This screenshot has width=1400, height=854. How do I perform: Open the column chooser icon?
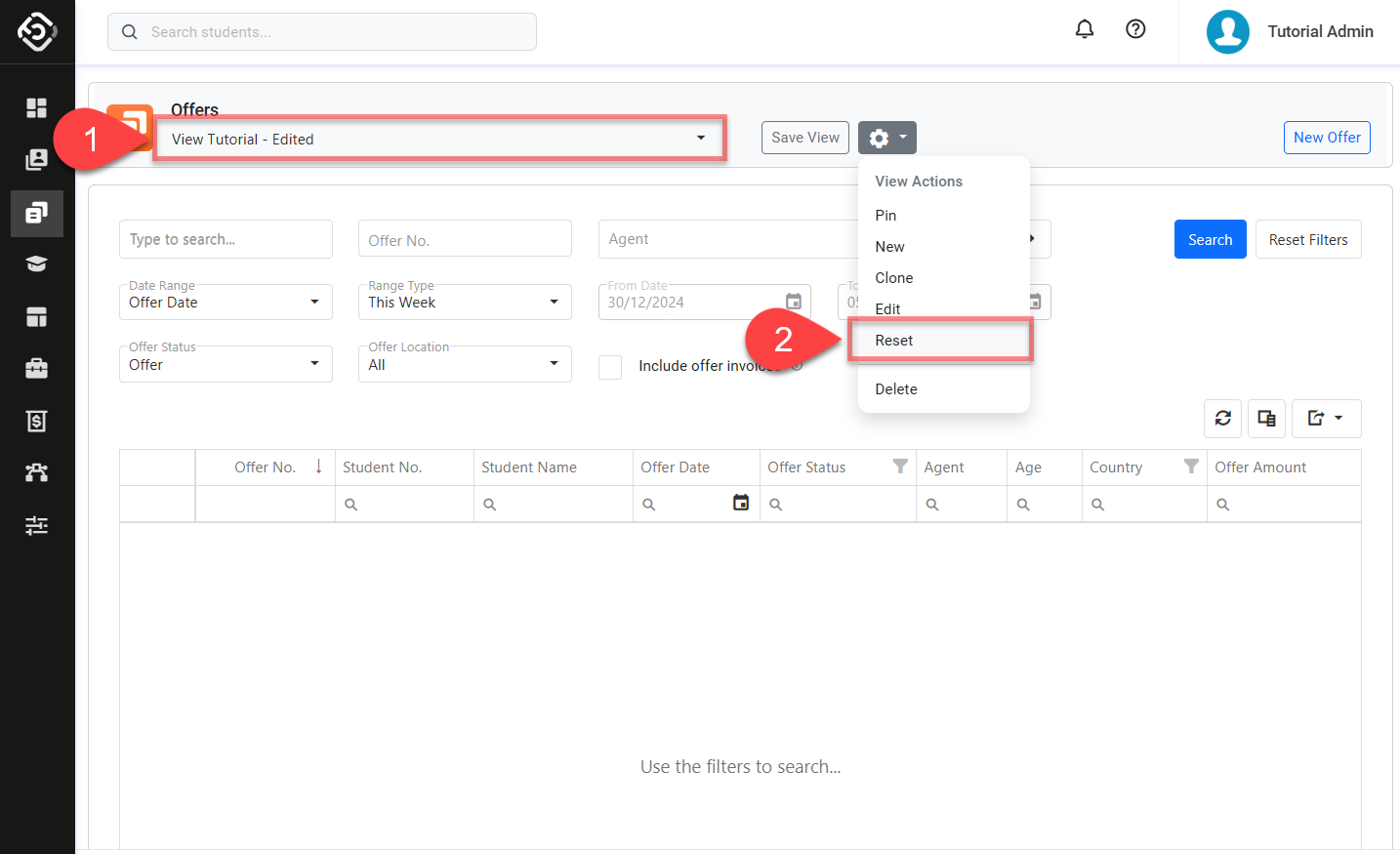[1266, 419]
